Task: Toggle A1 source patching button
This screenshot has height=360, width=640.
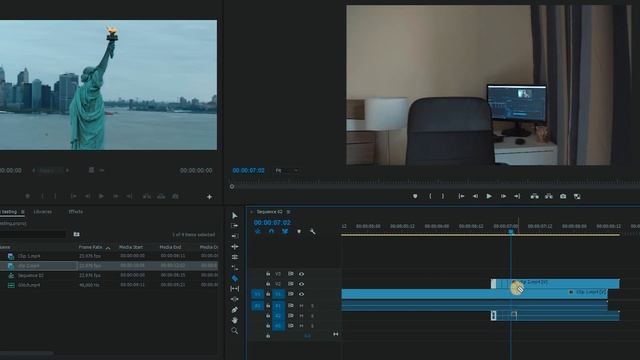Action: [x=258, y=306]
